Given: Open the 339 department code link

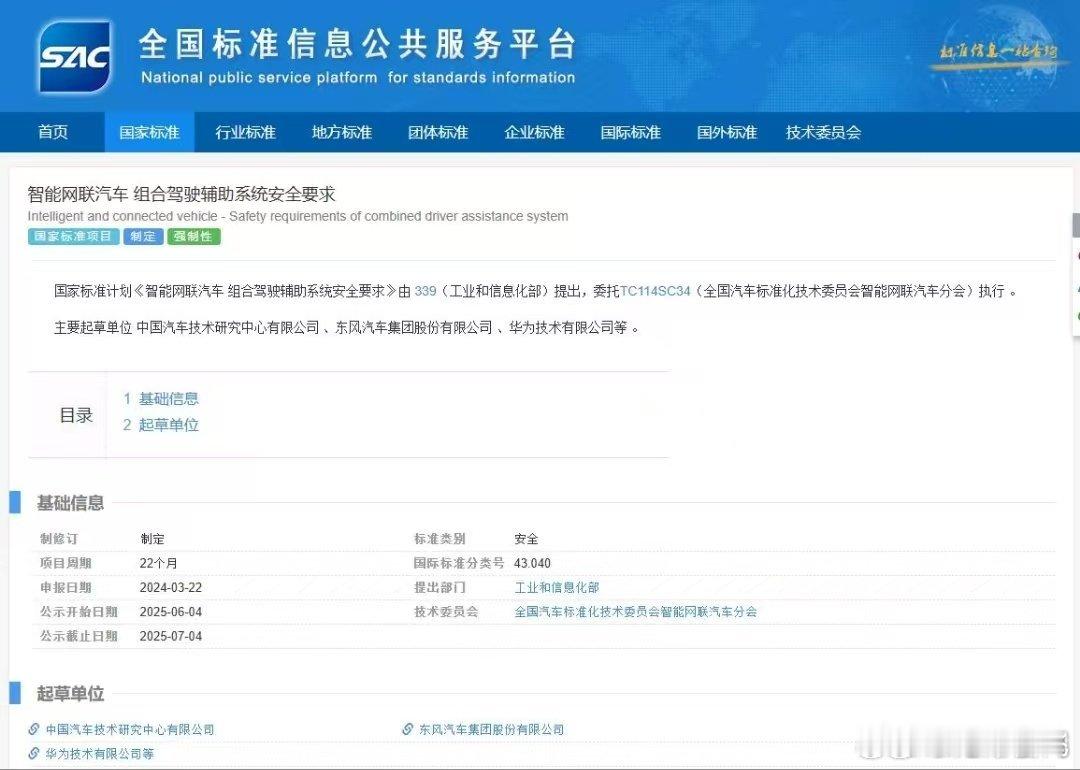Looking at the screenshot, I should (425, 291).
